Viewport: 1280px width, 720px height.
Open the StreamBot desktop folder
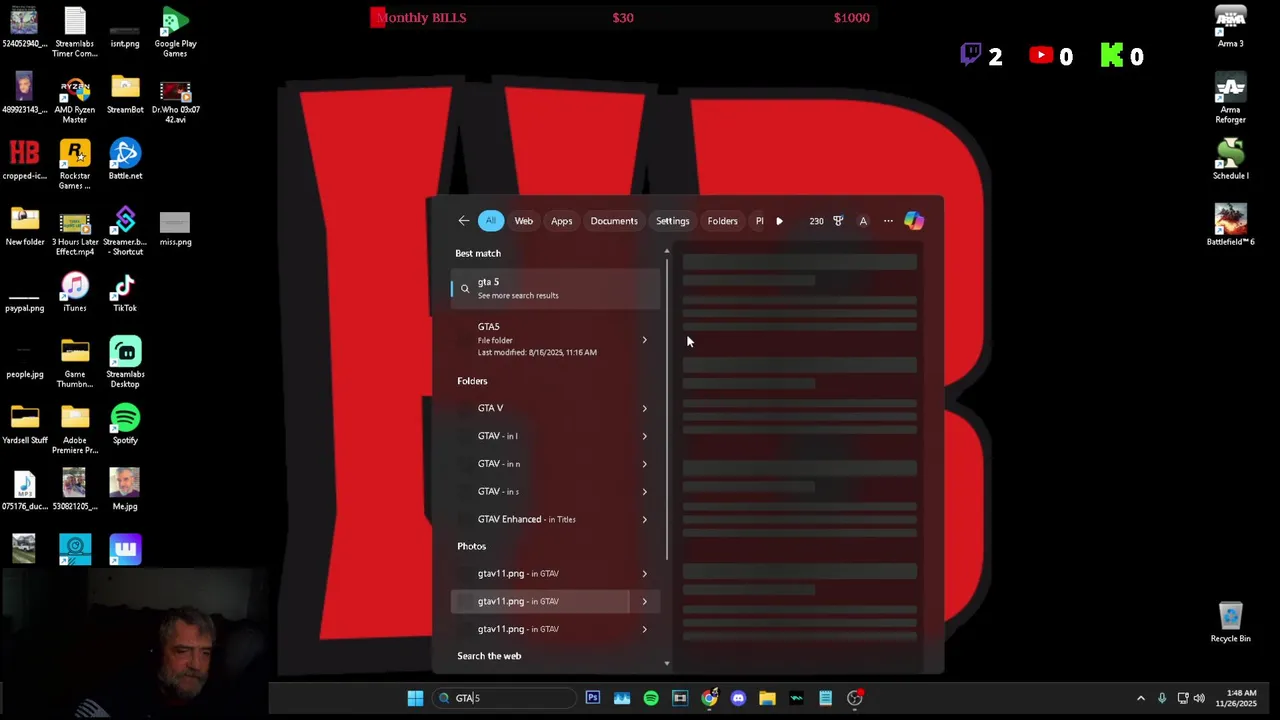point(125,93)
